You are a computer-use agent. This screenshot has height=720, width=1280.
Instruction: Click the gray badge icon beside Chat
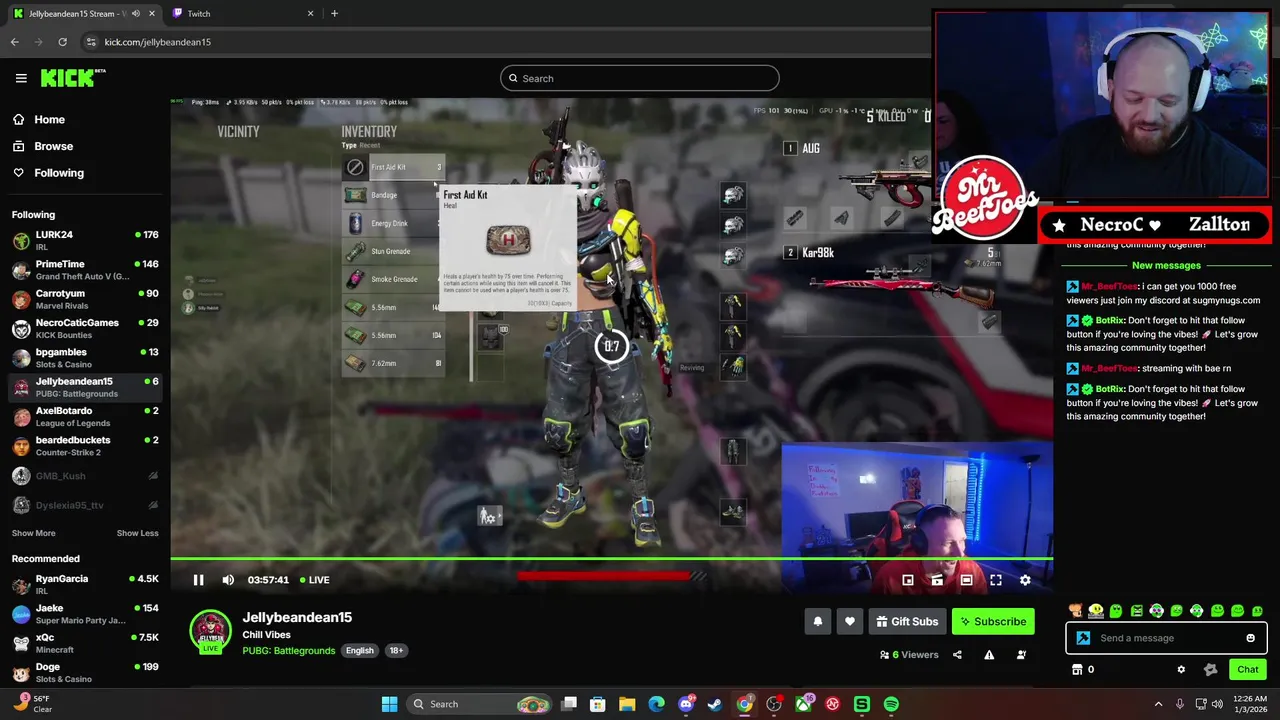click(1210, 670)
